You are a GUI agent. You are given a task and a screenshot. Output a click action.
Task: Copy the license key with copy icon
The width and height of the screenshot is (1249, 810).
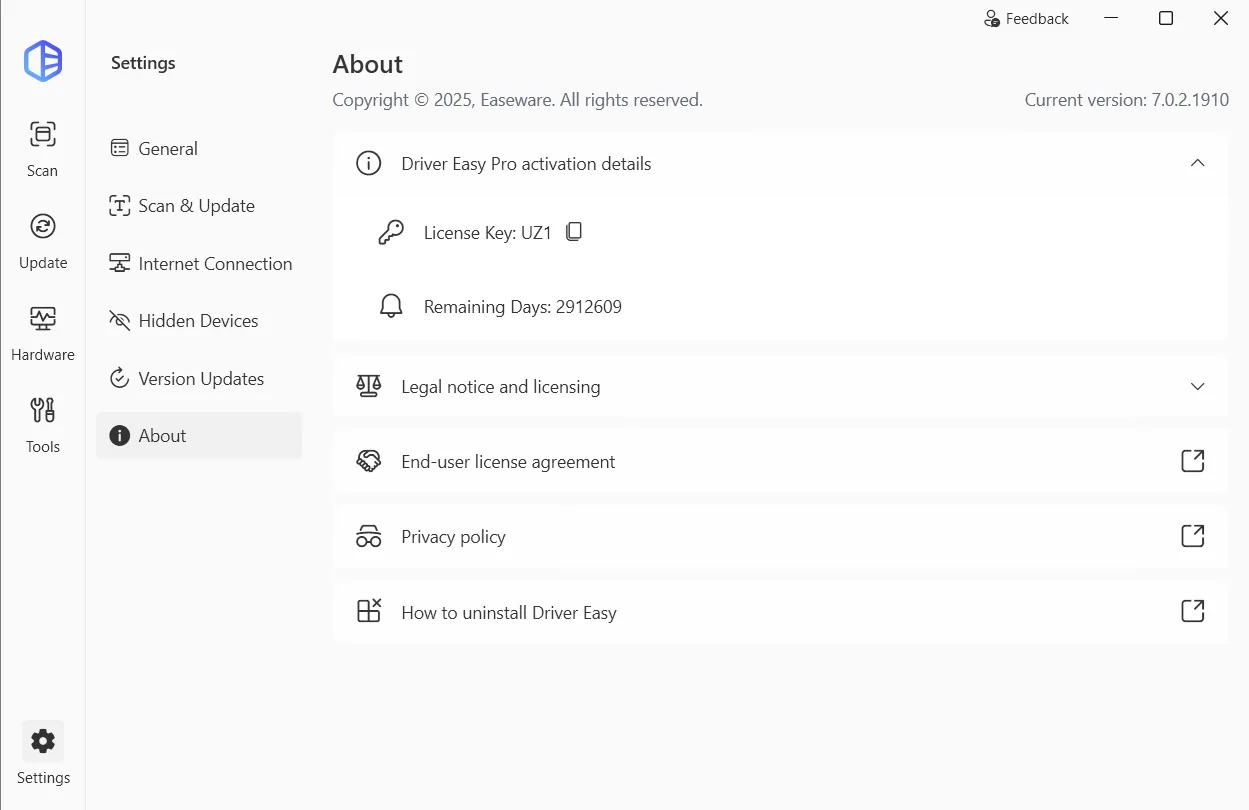coord(574,232)
